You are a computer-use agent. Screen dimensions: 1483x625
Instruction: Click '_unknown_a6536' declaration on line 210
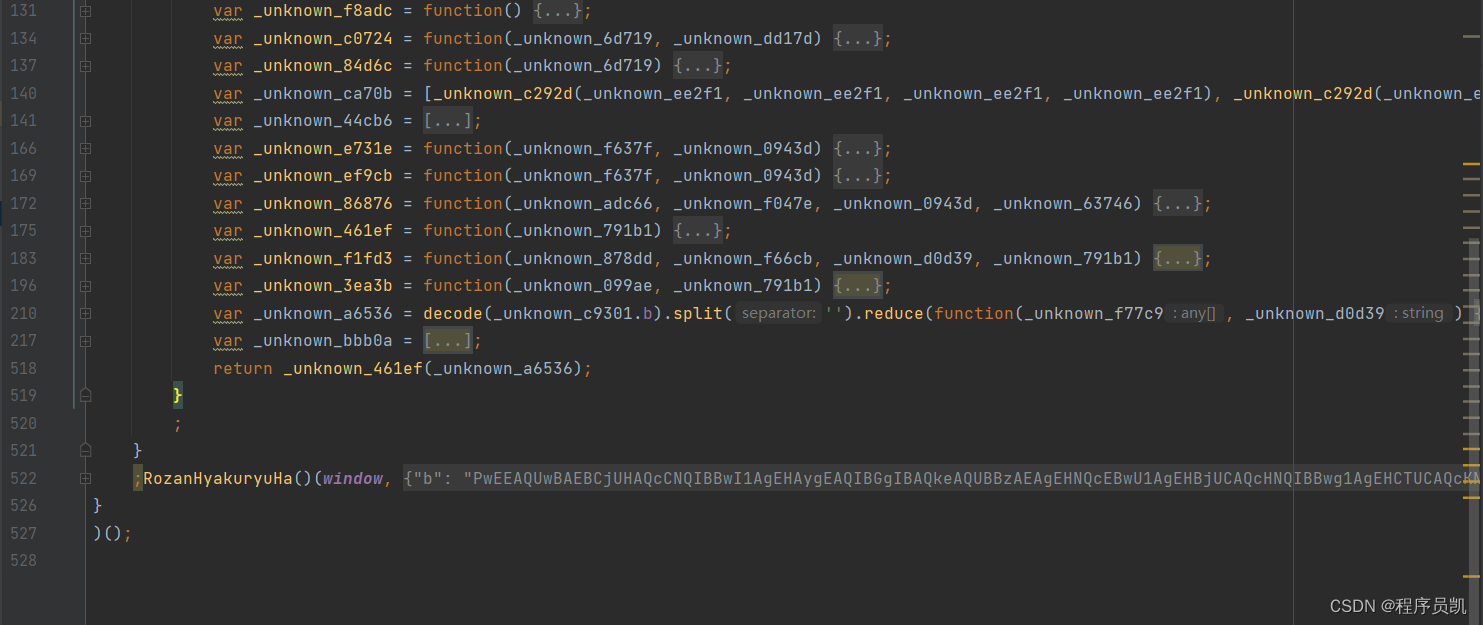323,314
